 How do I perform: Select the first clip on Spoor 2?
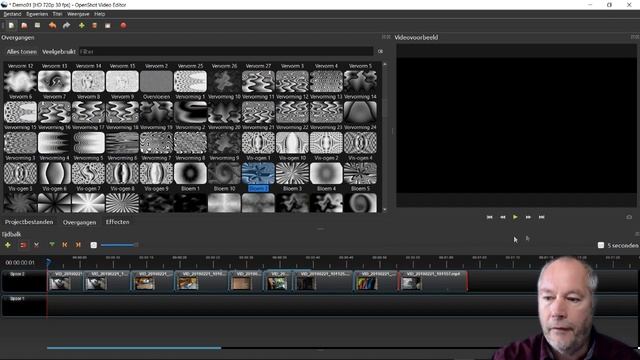click(x=65, y=281)
